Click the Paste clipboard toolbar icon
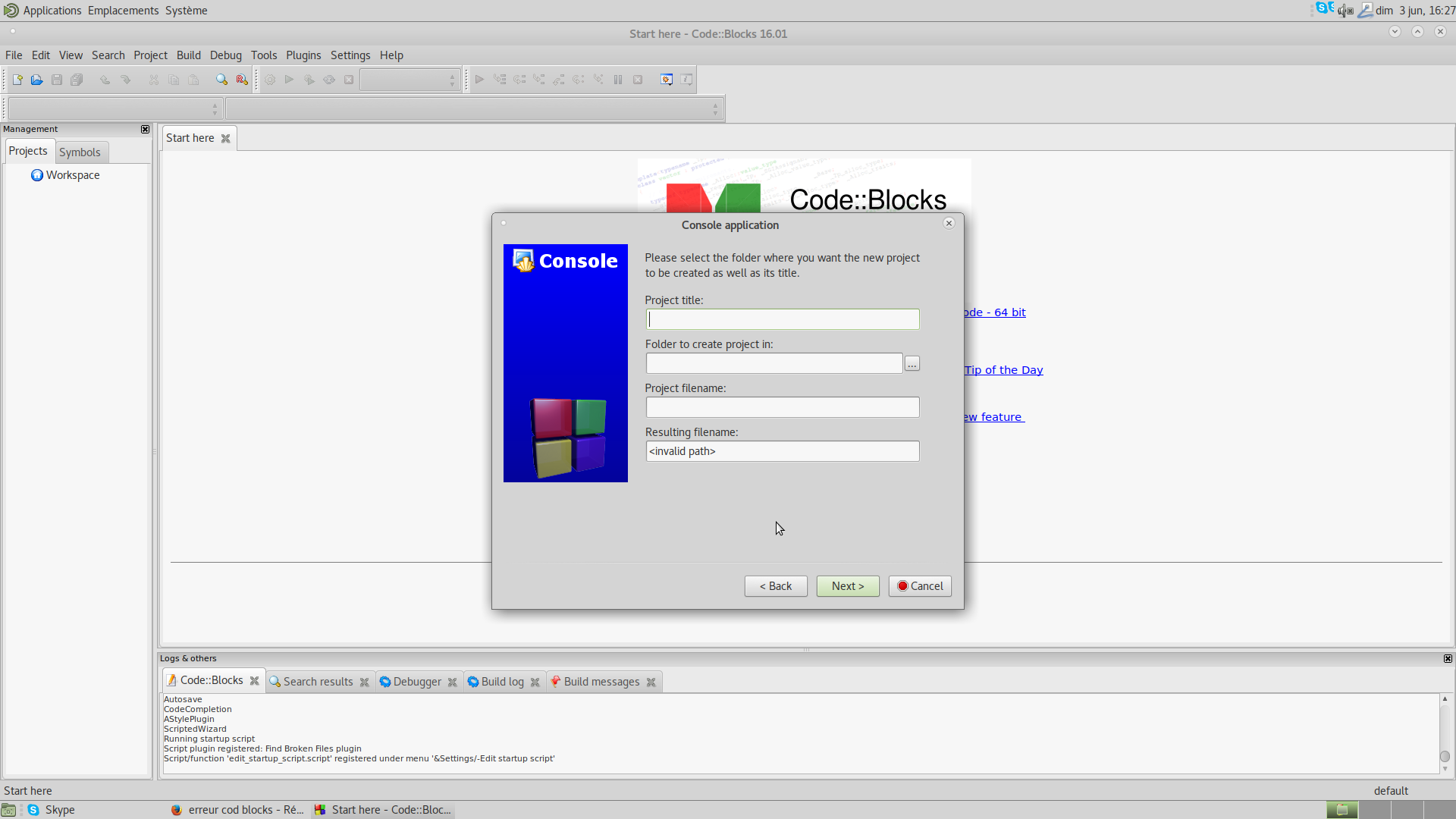The width and height of the screenshot is (1456, 819). click(193, 80)
